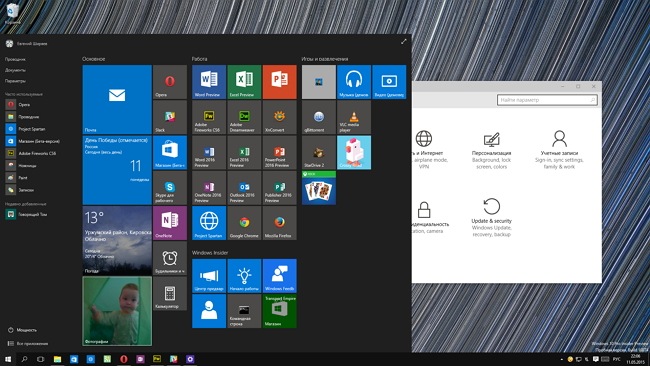
Task: Launch the Google Chrome tile
Action: point(244,223)
